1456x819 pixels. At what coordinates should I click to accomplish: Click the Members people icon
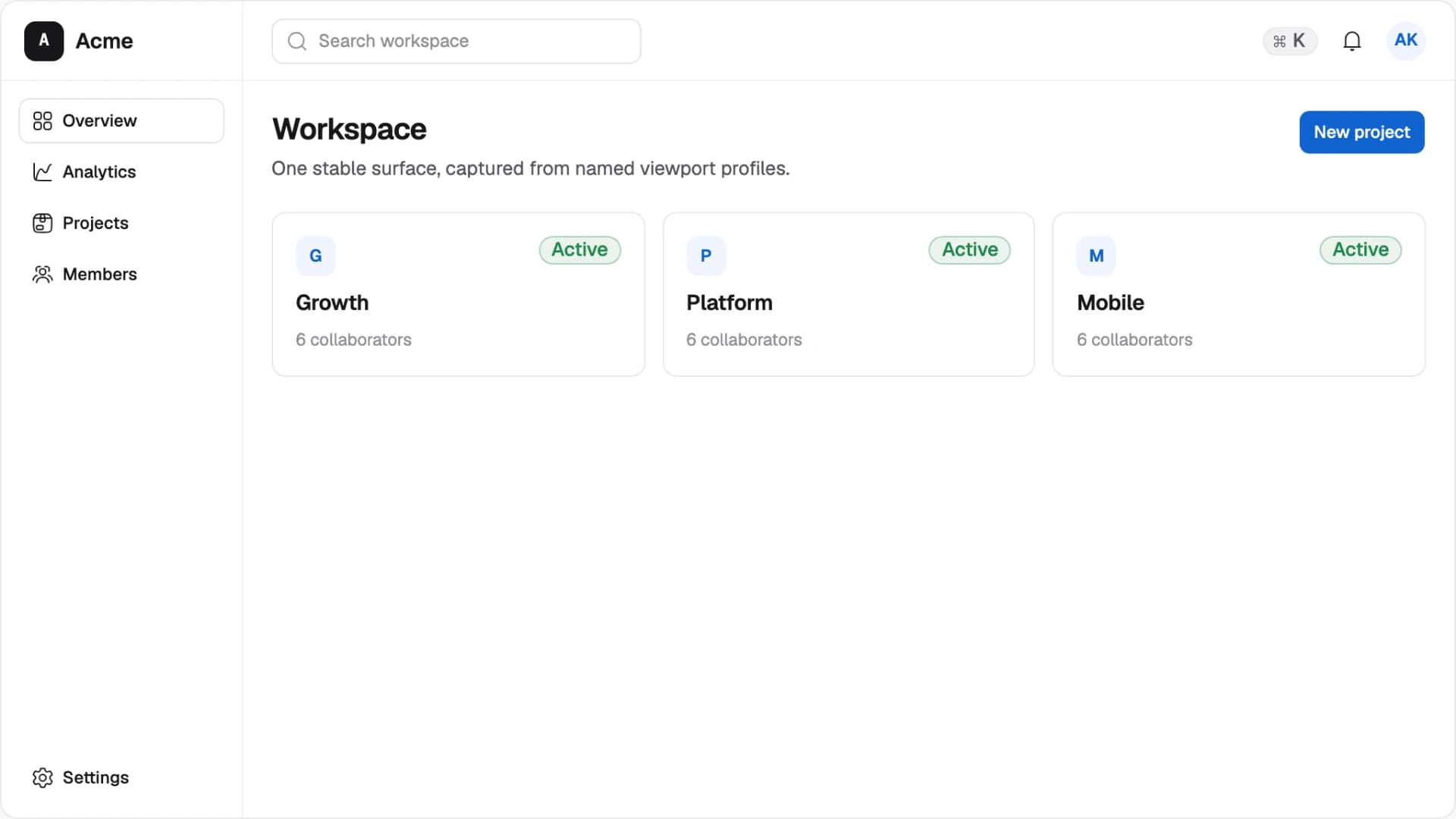click(x=42, y=275)
